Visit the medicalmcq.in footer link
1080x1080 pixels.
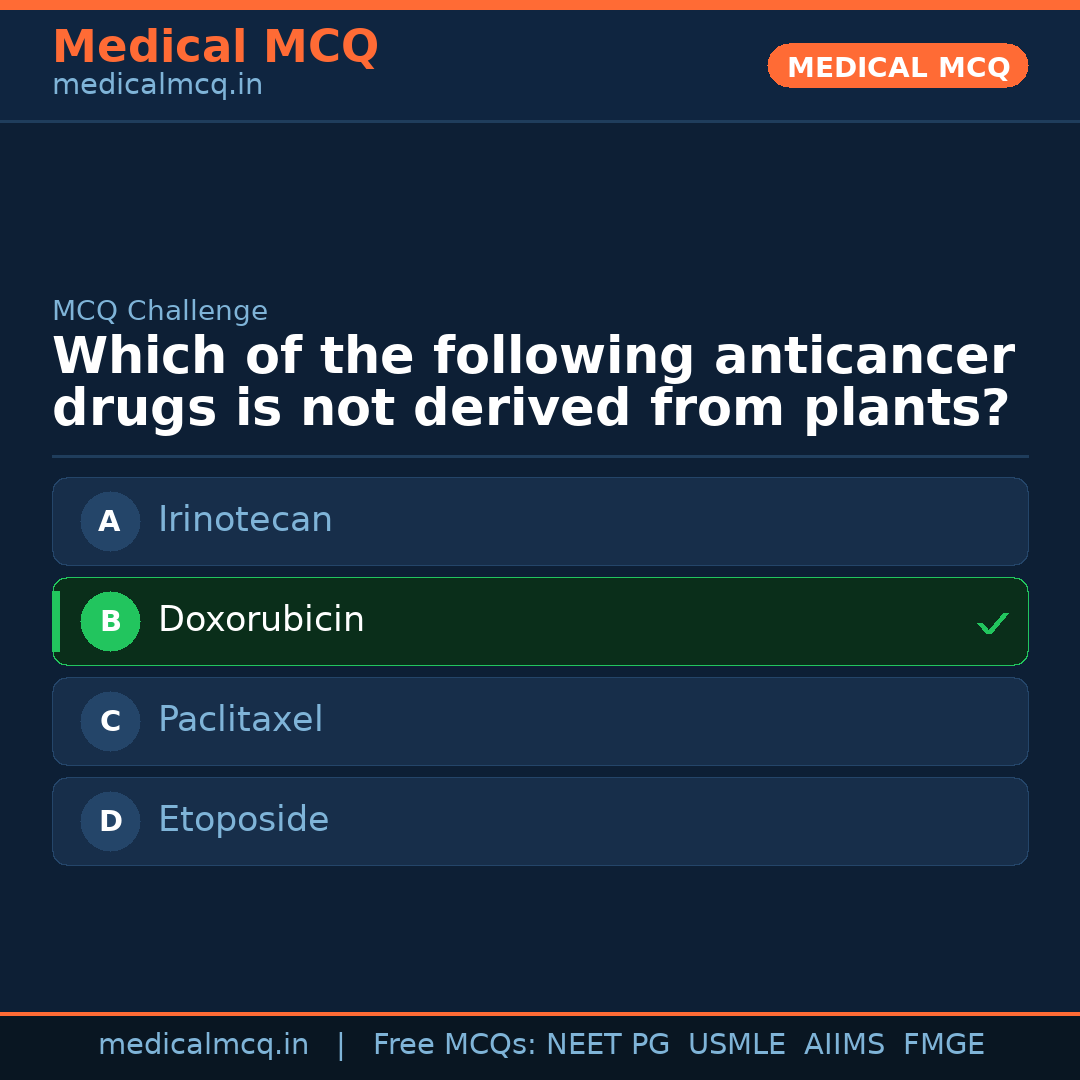click(204, 1044)
